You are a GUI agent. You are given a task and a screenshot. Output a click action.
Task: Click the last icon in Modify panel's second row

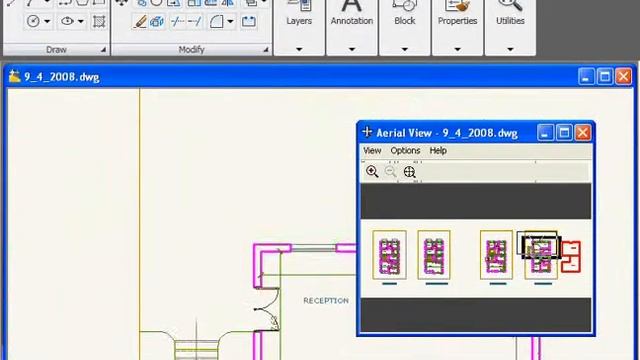point(249,21)
